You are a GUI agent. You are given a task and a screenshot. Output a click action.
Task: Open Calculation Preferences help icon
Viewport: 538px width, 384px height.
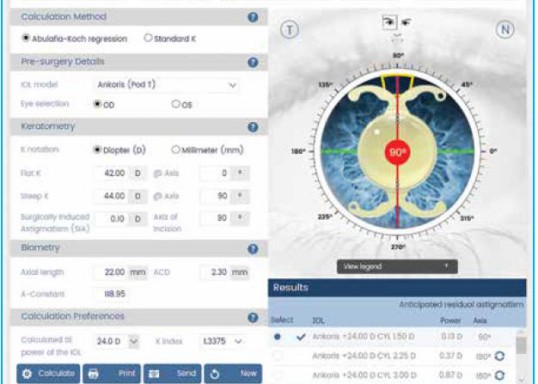(x=253, y=317)
